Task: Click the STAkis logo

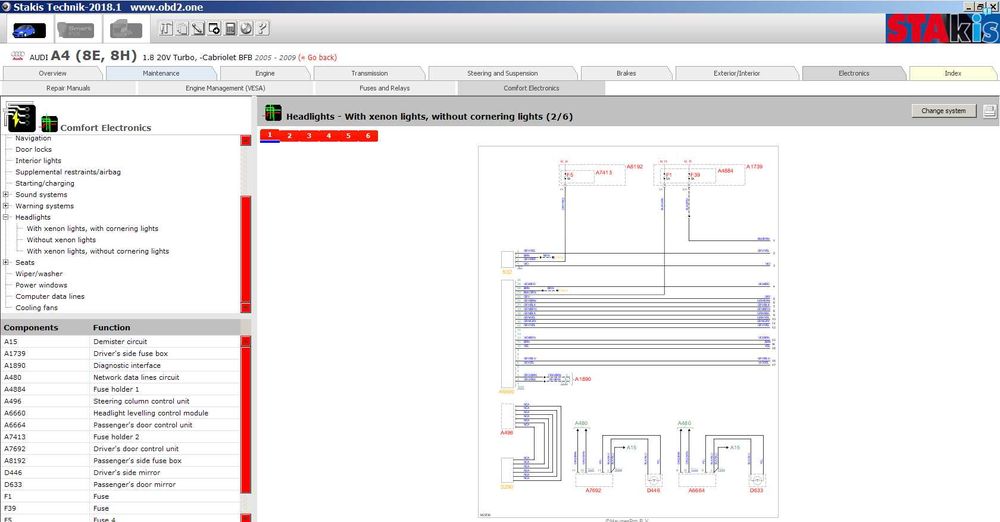Action: tap(942, 29)
